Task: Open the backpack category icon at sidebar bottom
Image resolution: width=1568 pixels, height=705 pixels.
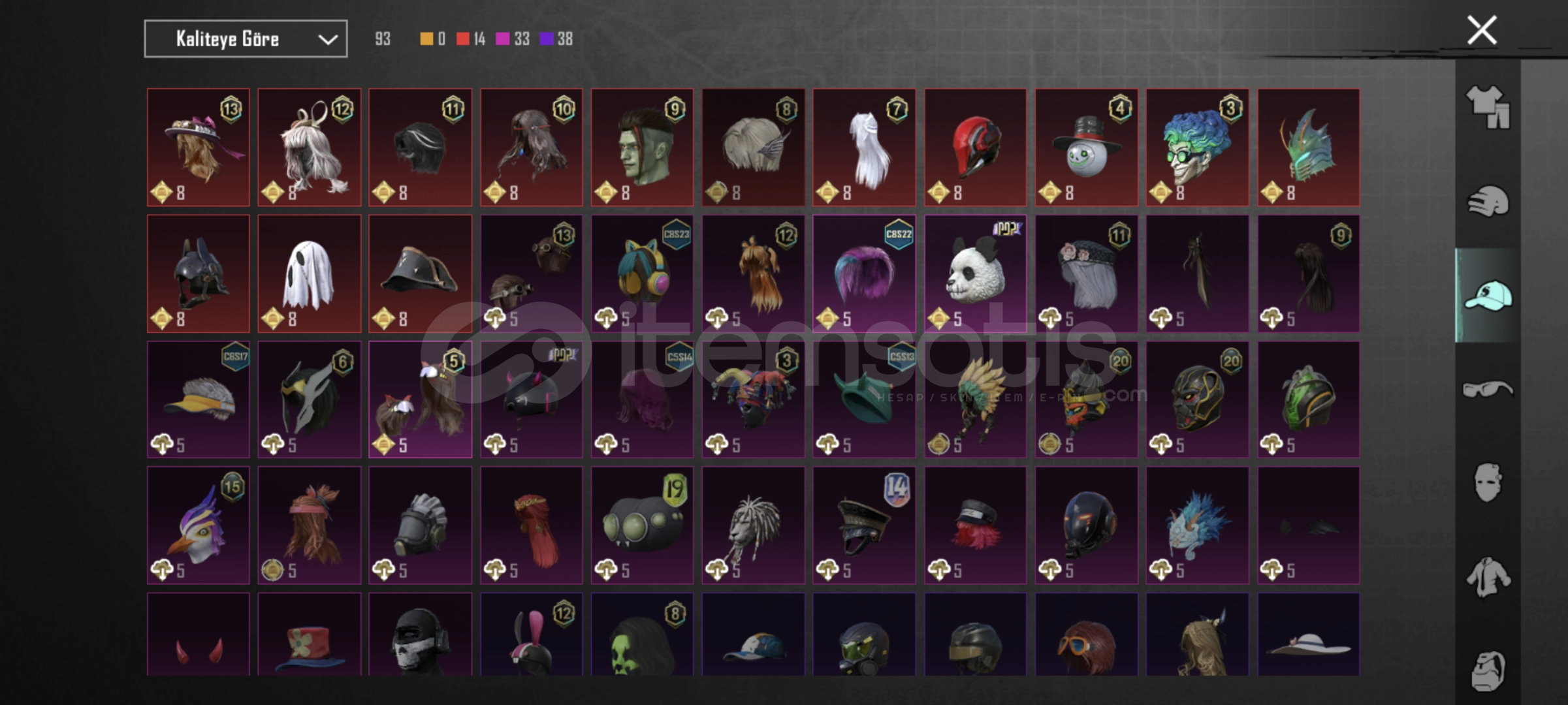Action: click(x=1488, y=670)
